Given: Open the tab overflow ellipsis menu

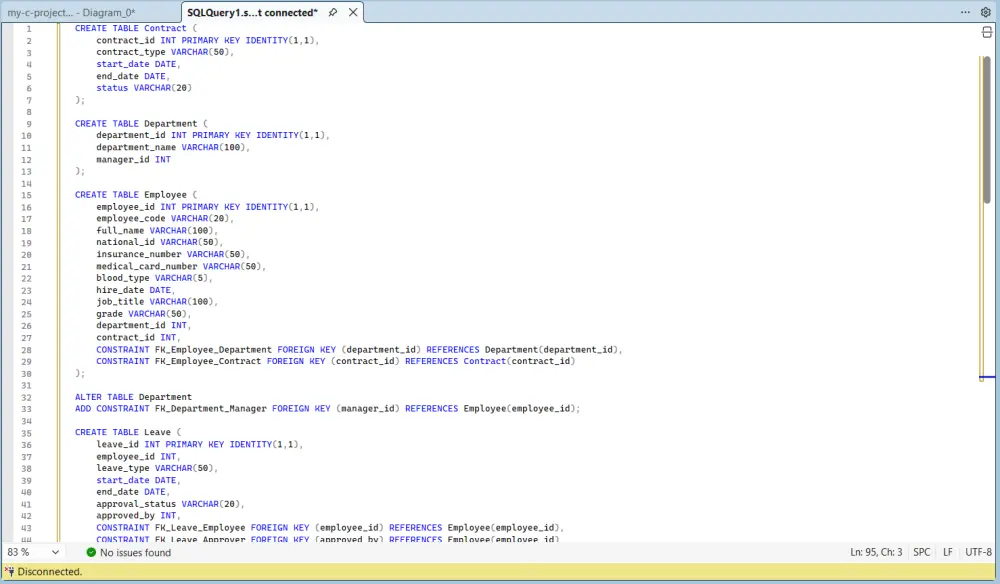Looking at the screenshot, I should (965, 12).
